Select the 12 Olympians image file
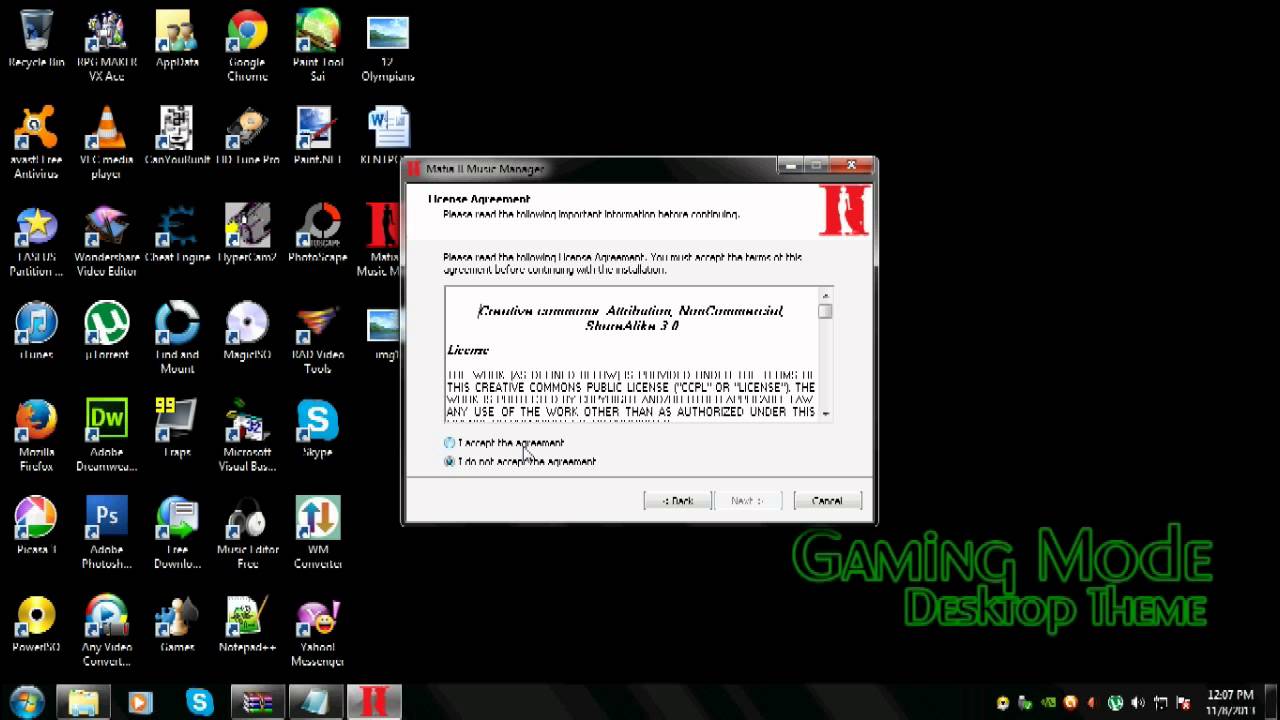This screenshot has width=1280, height=720. pyautogui.click(x=388, y=46)
